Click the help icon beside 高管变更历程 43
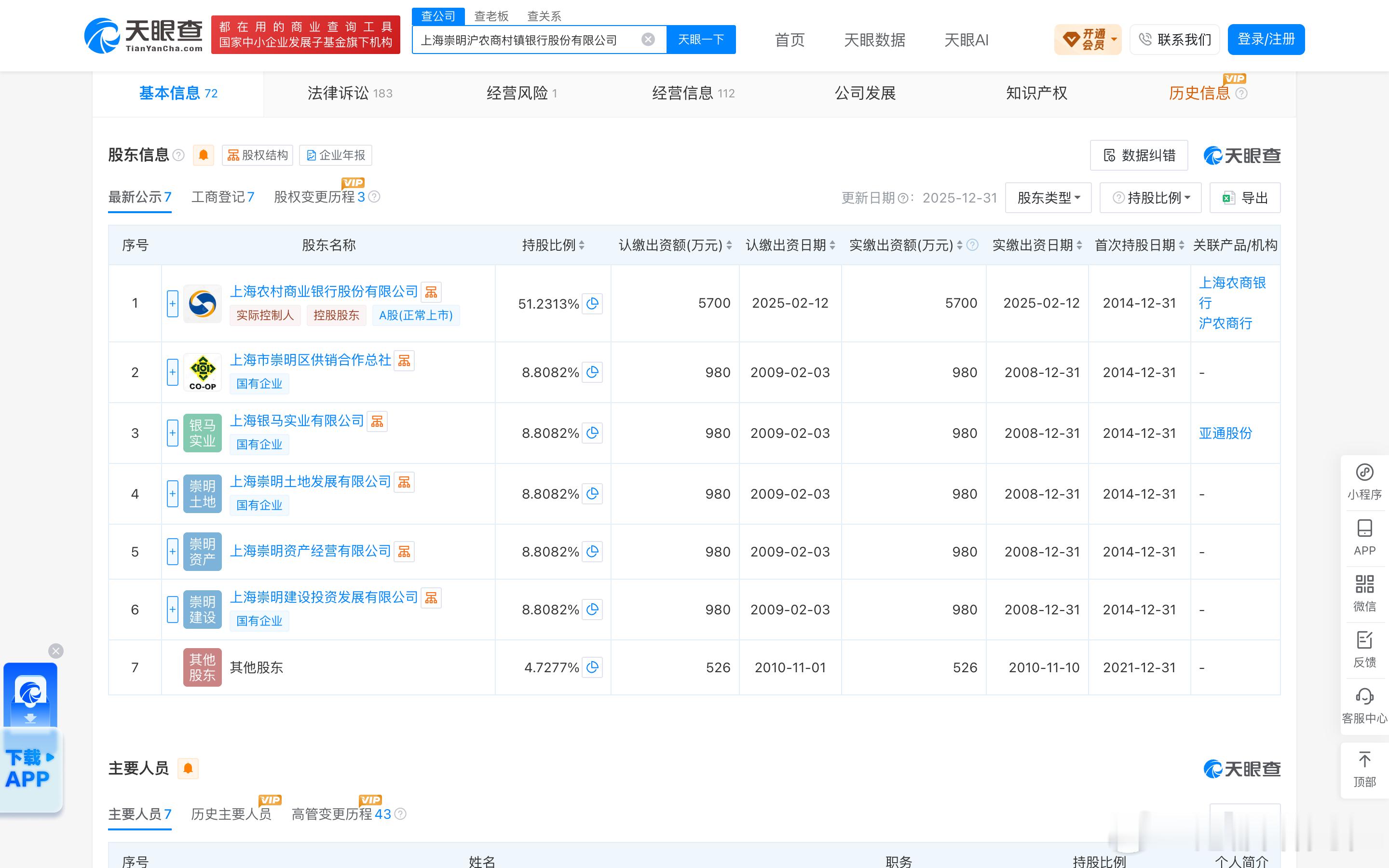 [x=401, y=814]
